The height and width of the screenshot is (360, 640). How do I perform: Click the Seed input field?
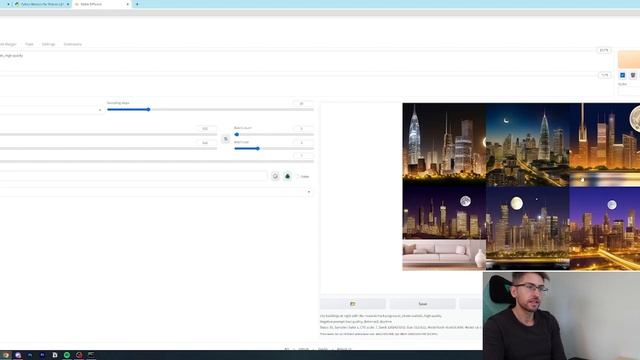(133, 176)
